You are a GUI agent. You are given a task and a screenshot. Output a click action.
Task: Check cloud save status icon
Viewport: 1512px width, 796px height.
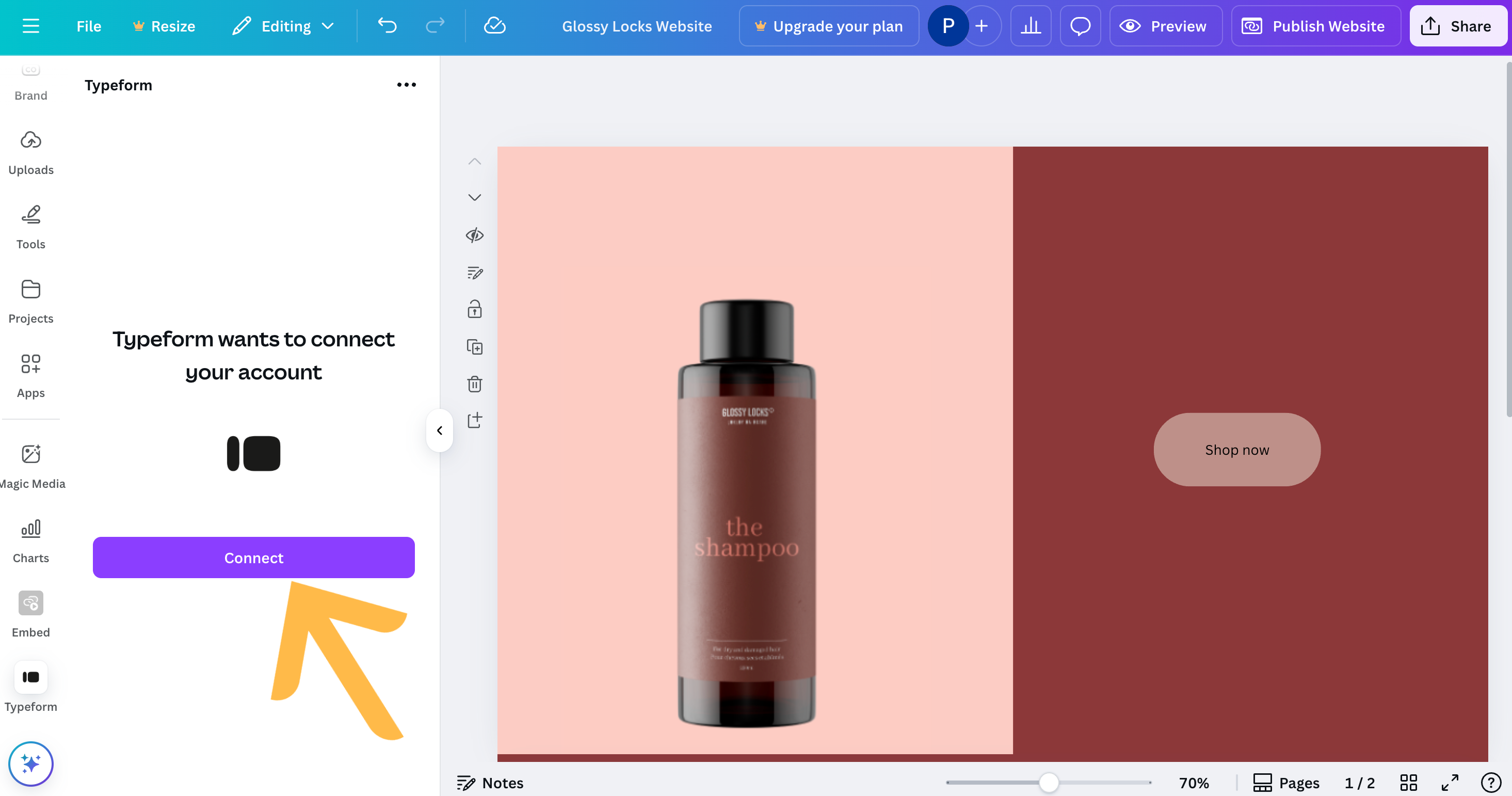tap(494, 26)
